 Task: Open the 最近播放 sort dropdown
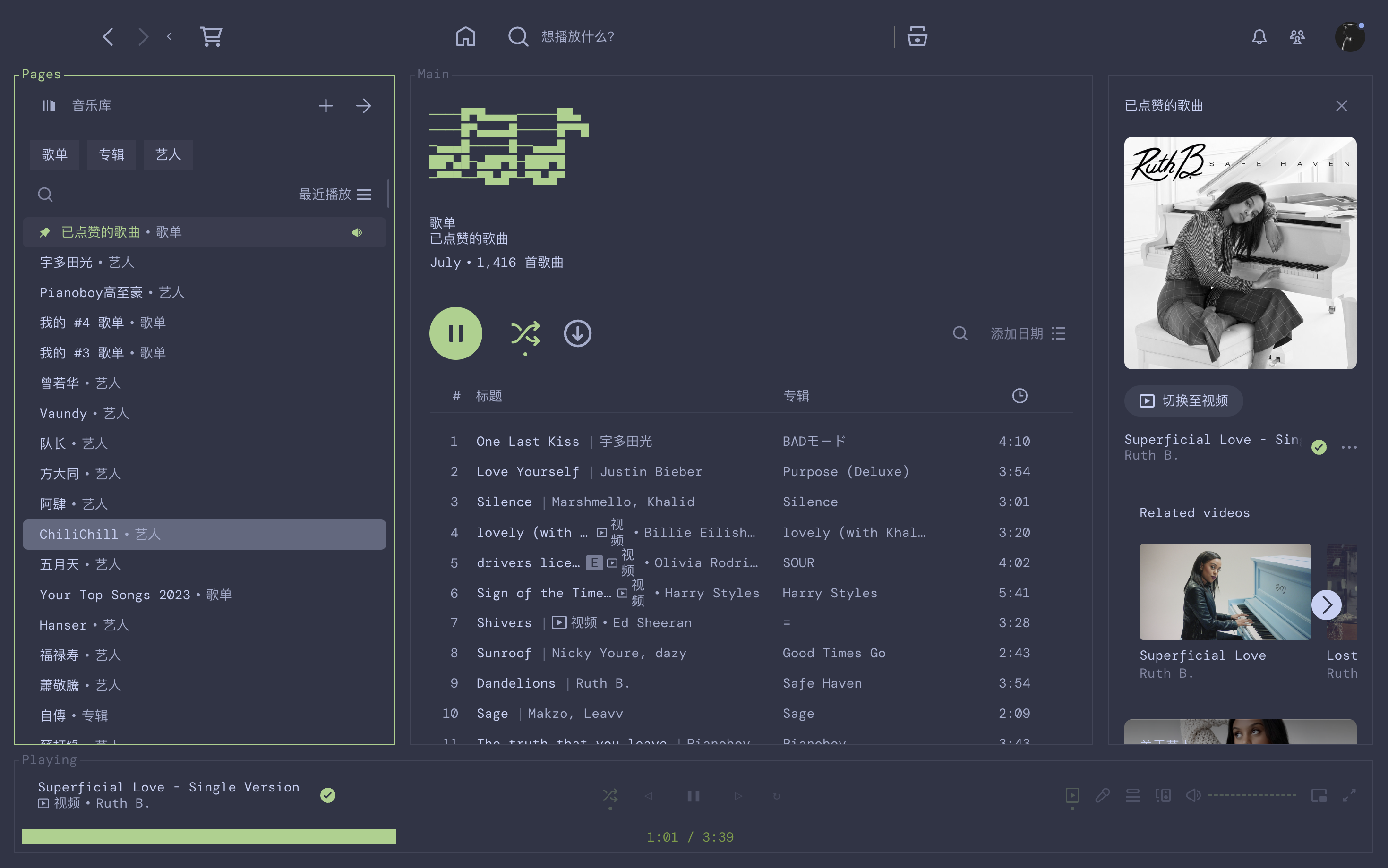(x=335, y=195)
